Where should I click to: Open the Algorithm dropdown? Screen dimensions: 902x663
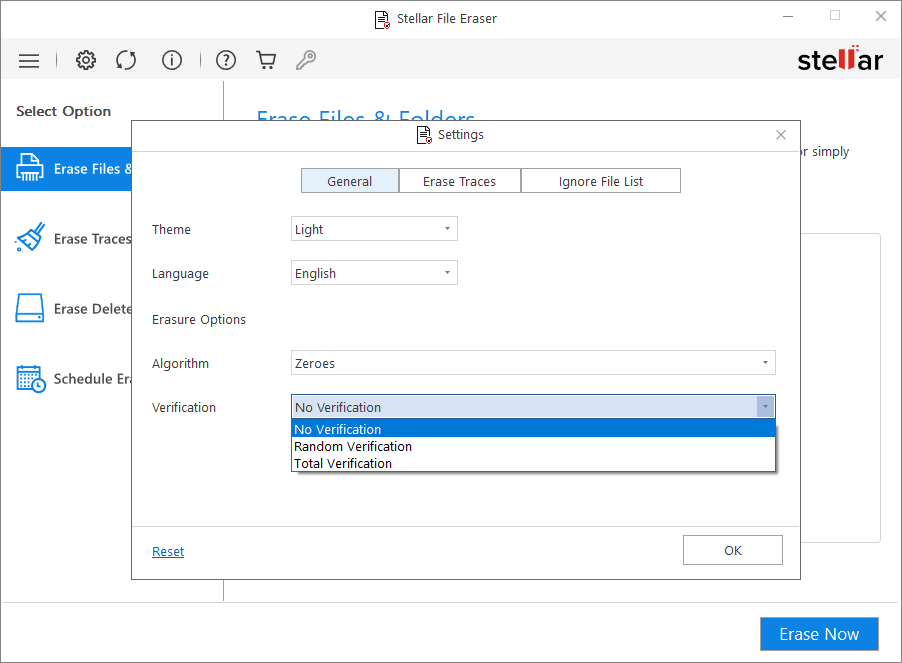pyautogui.click(x=533, y=363)
